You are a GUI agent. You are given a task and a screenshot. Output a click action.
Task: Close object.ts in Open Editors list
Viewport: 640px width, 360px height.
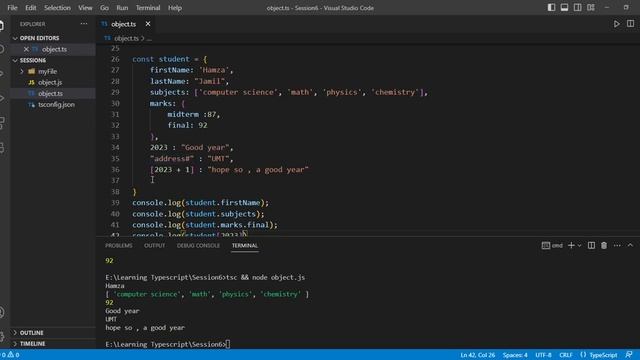click(x=26, y=49)
